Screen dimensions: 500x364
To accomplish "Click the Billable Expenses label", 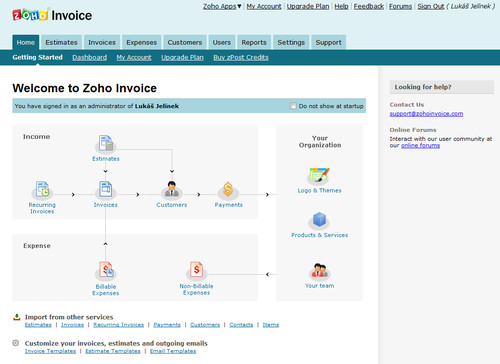I will (x=106, y=290).
